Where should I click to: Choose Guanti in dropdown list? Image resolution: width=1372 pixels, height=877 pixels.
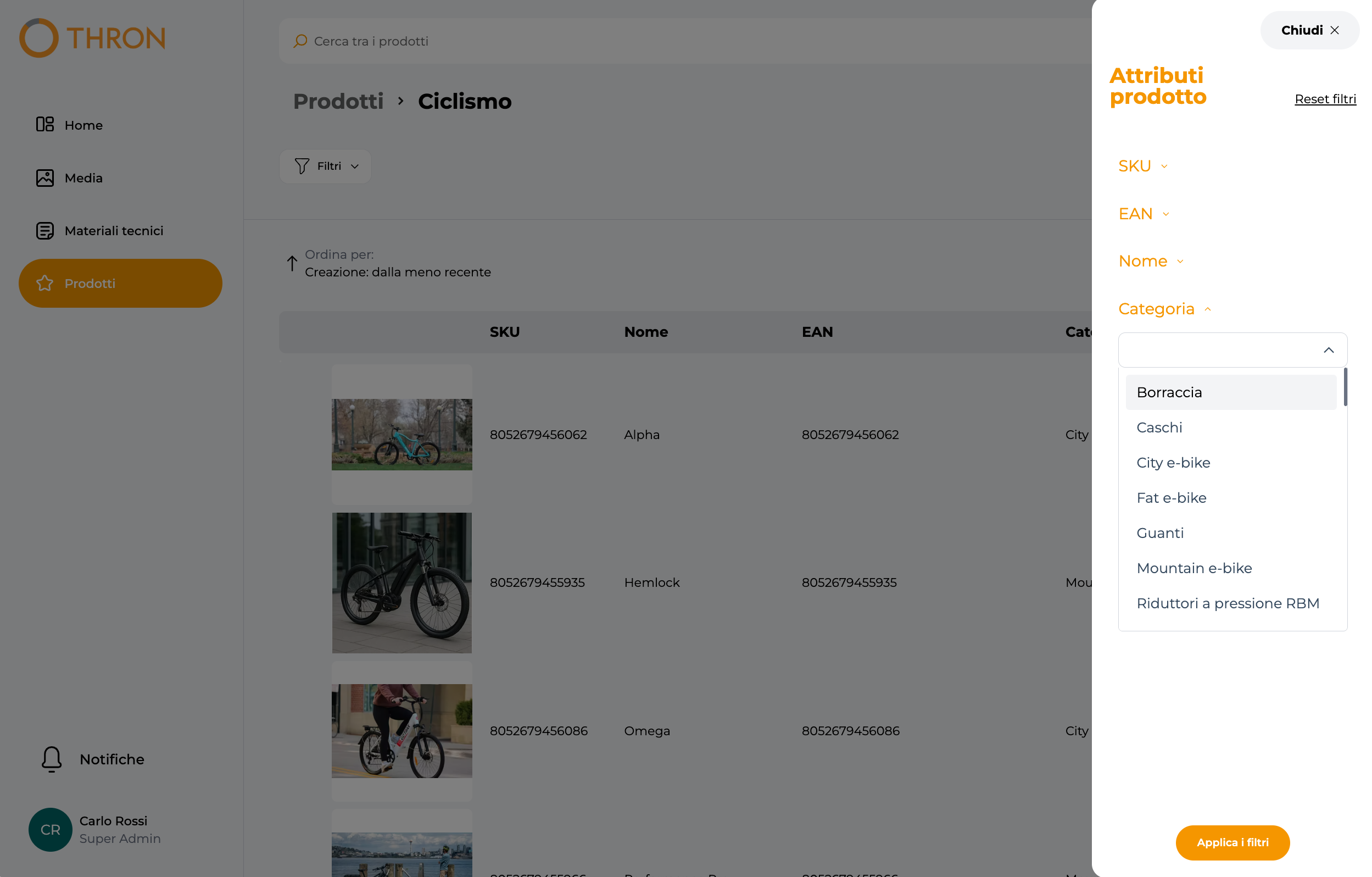pyautogui.click(x=1231, y=533)
